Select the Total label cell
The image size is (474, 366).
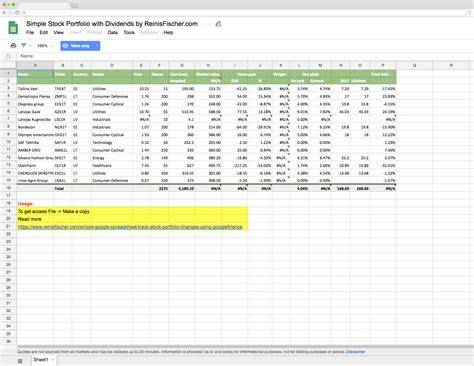point(62,188)
